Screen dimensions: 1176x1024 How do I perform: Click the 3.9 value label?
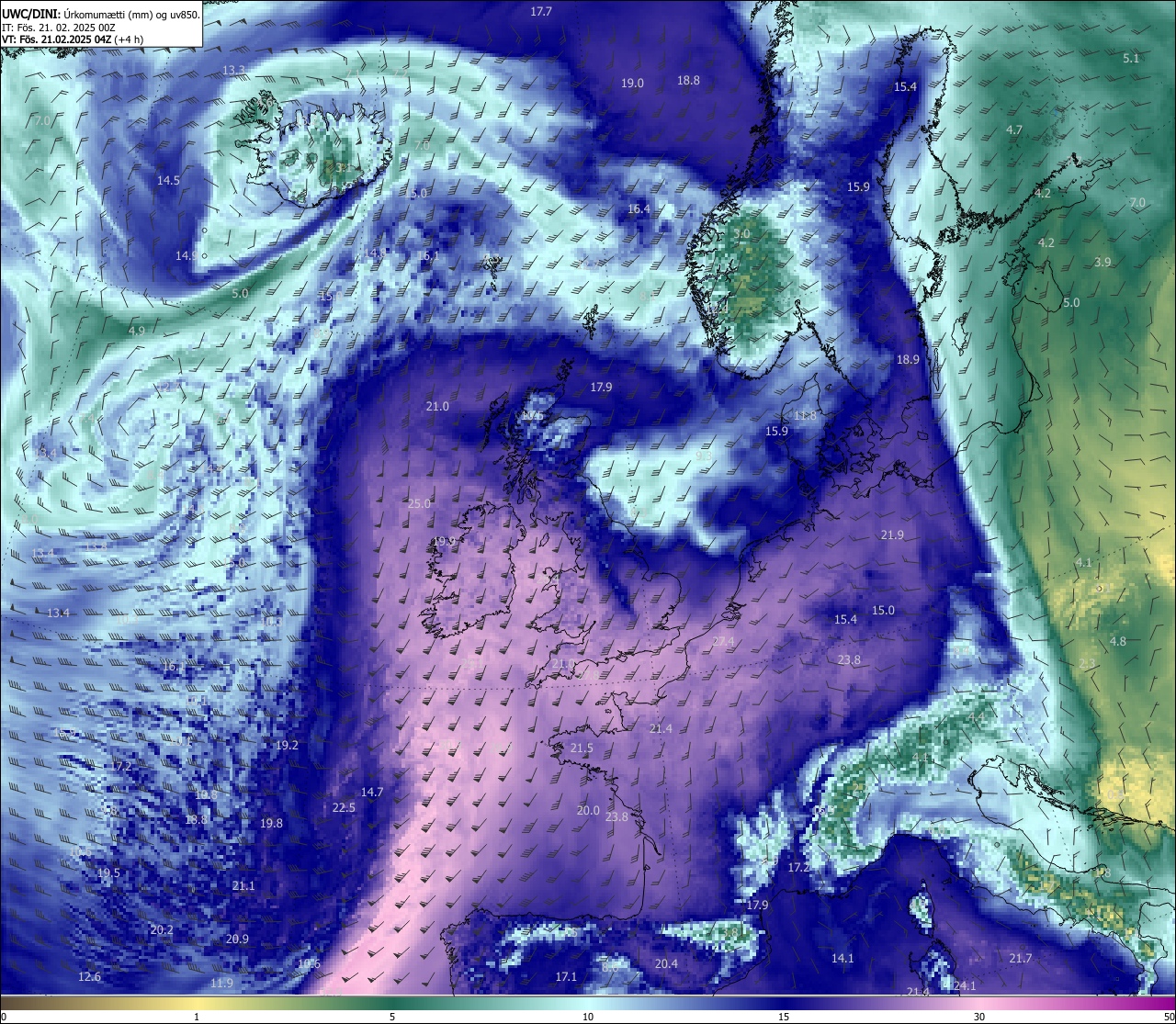coord(1102,263)
